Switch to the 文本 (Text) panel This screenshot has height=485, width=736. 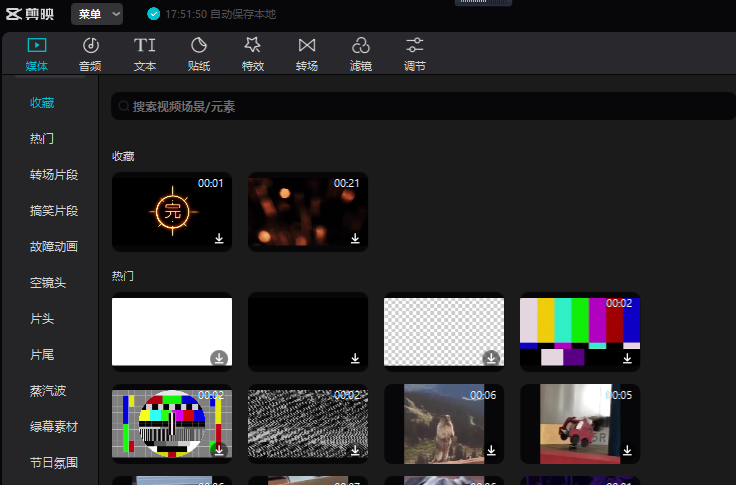pos(145,53)
